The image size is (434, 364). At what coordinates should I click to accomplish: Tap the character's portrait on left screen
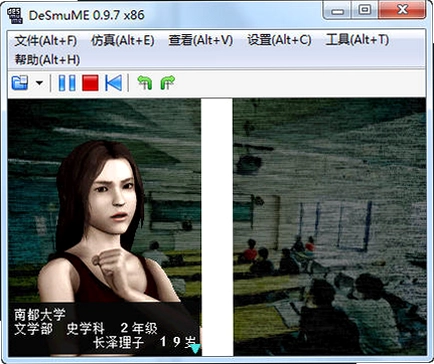(100, 220)
